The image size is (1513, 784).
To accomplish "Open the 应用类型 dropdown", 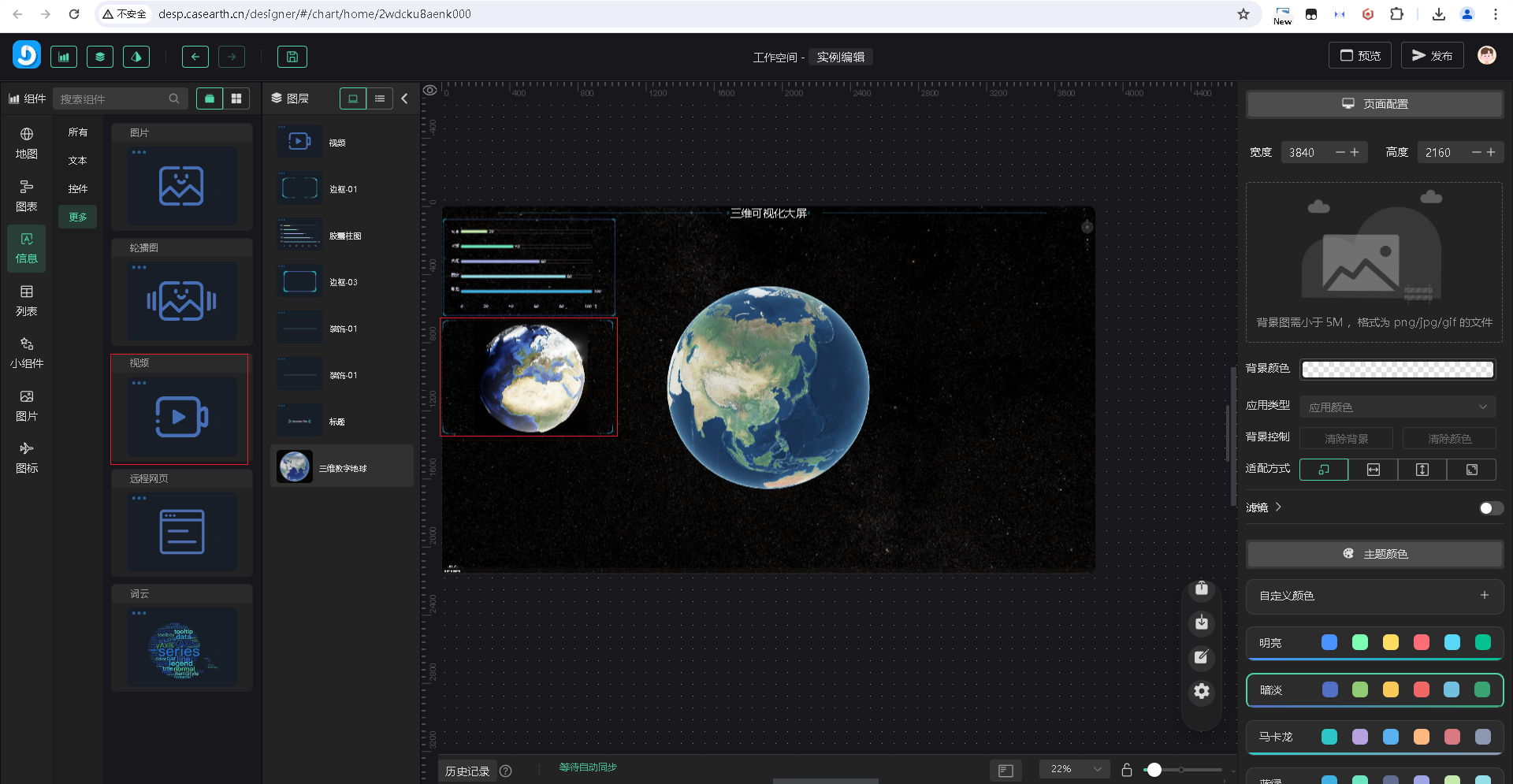I will [x=1397, y=407].
